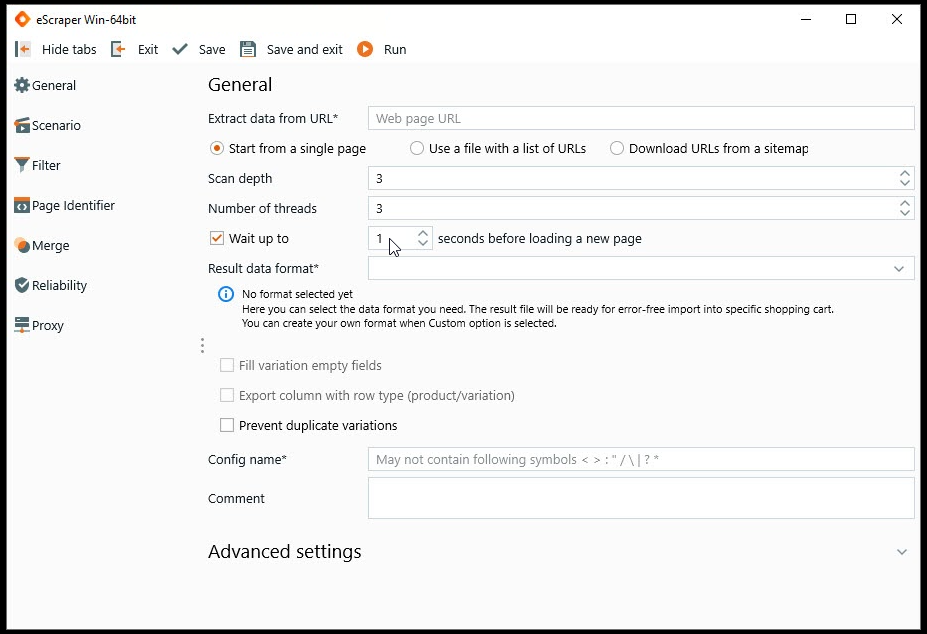Enable Prevent duplicate variations checkbox
Screen dimensions: 927x634
coord(227,425)
